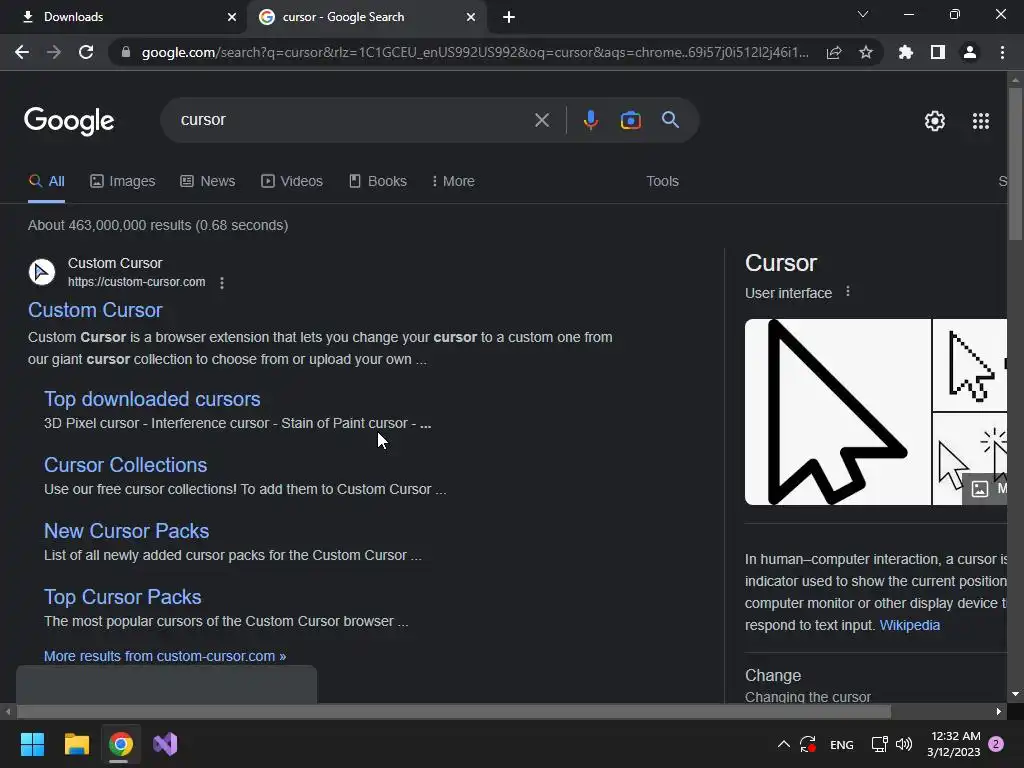Screen dimensions: 1024x768
Task: Switch to Books results
Action: [x=377, y=181]
